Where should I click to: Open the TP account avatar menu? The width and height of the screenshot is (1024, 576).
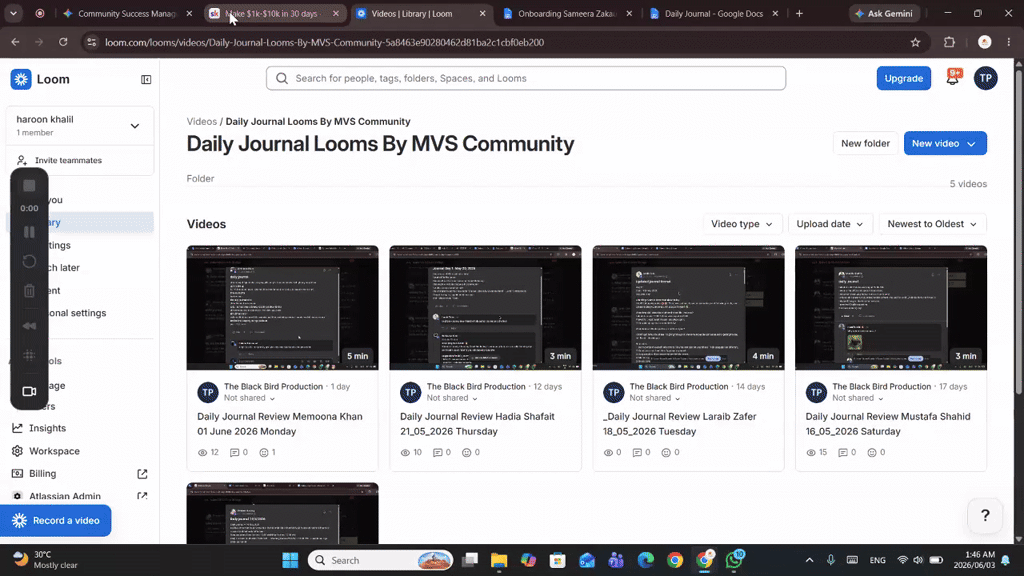pyautogui.click(x=985, y=78)
